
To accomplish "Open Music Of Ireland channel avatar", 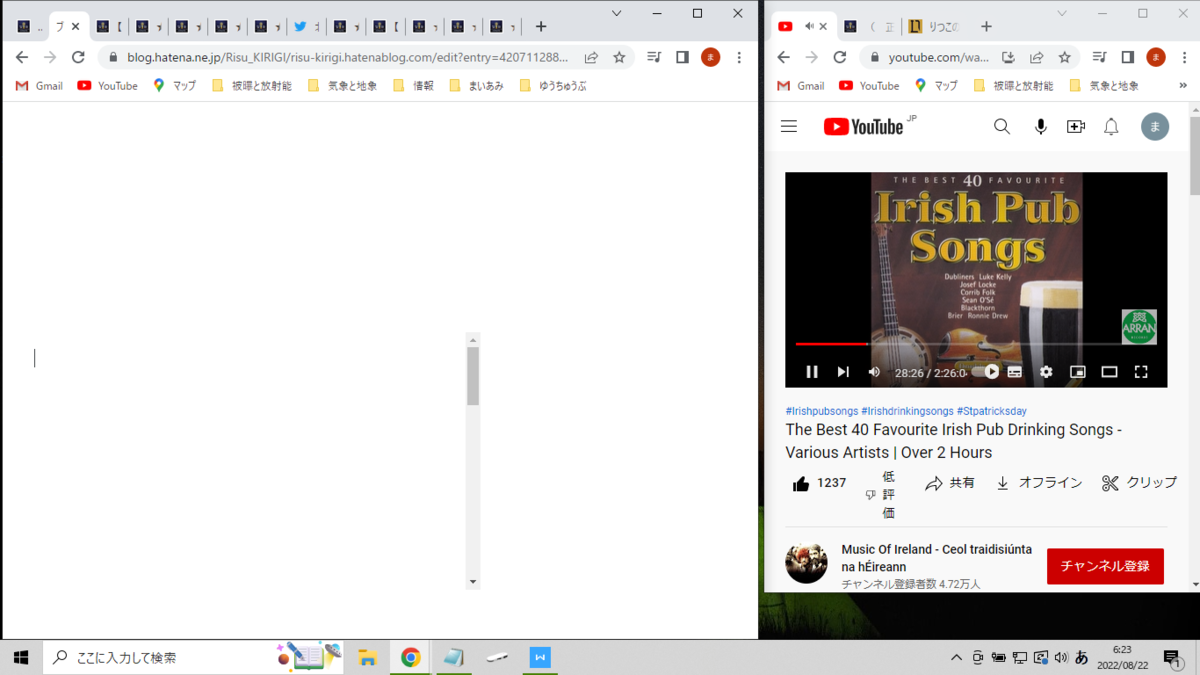I will [806, 563].
